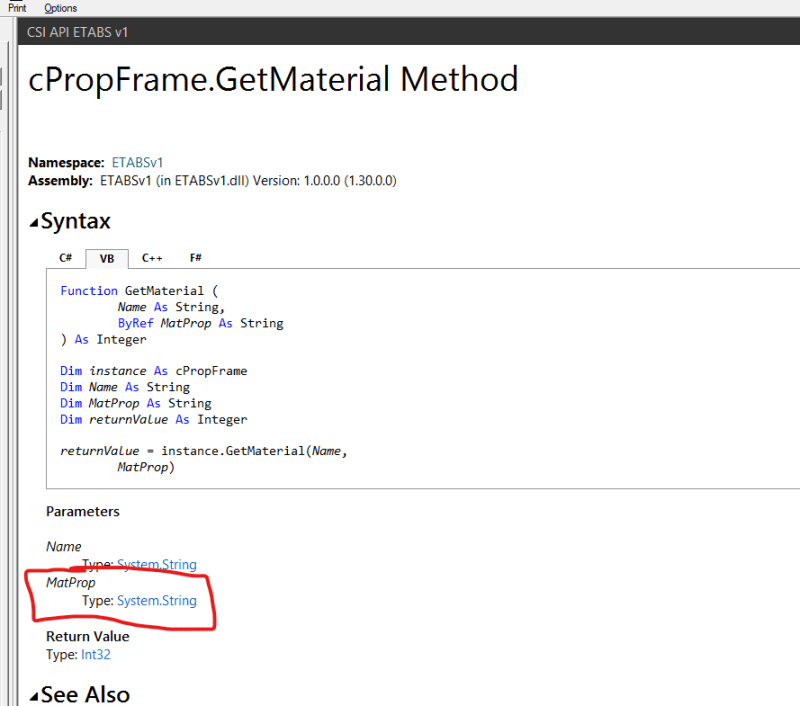
Task: Click the Namespace: label
Action: [x=66, y=162]
